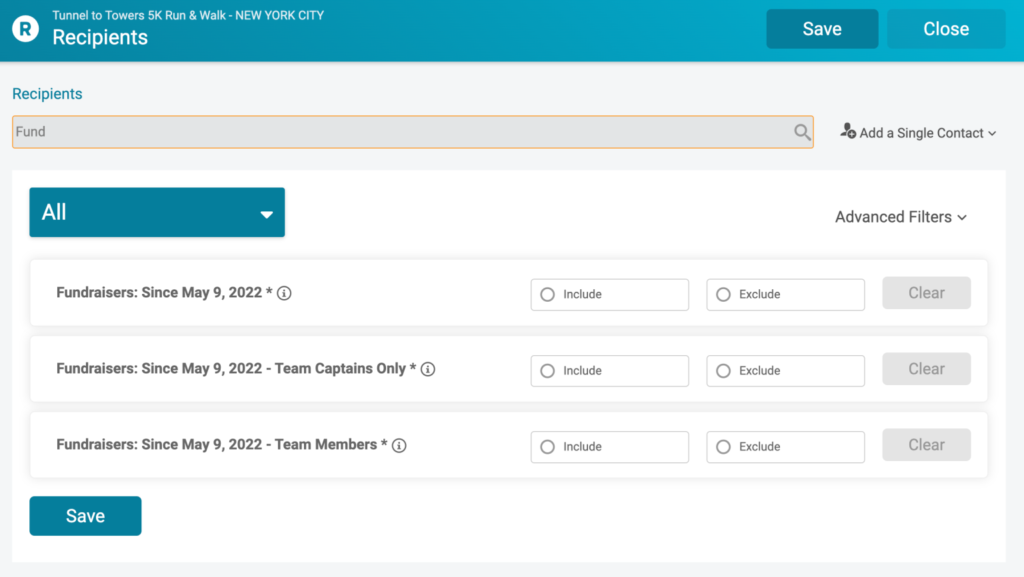
Task: Show info for Fundraisers: Since May 9, 2022
Action: [284, 293]
